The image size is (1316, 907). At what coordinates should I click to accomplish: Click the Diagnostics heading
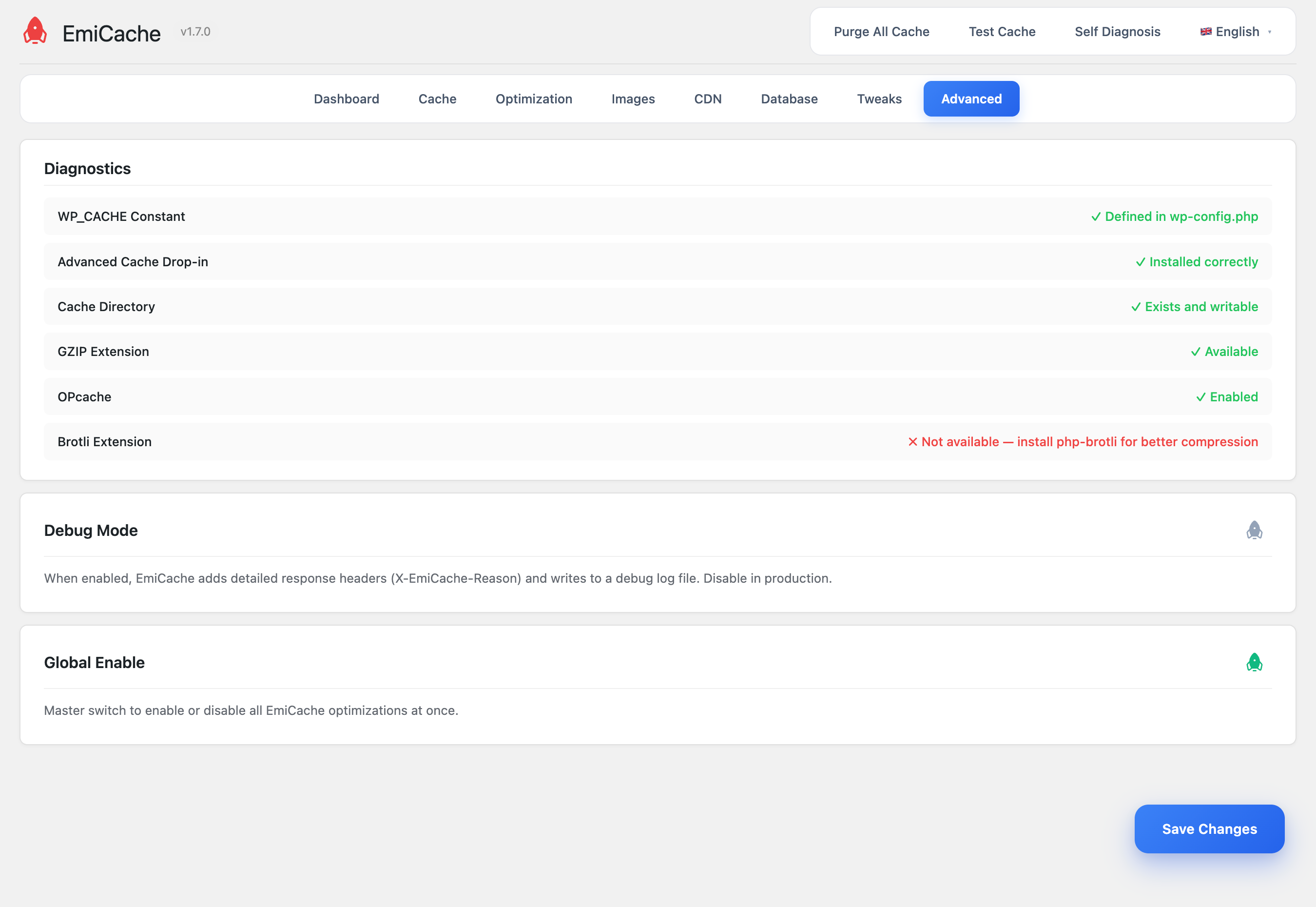click(x=87, y=169)
